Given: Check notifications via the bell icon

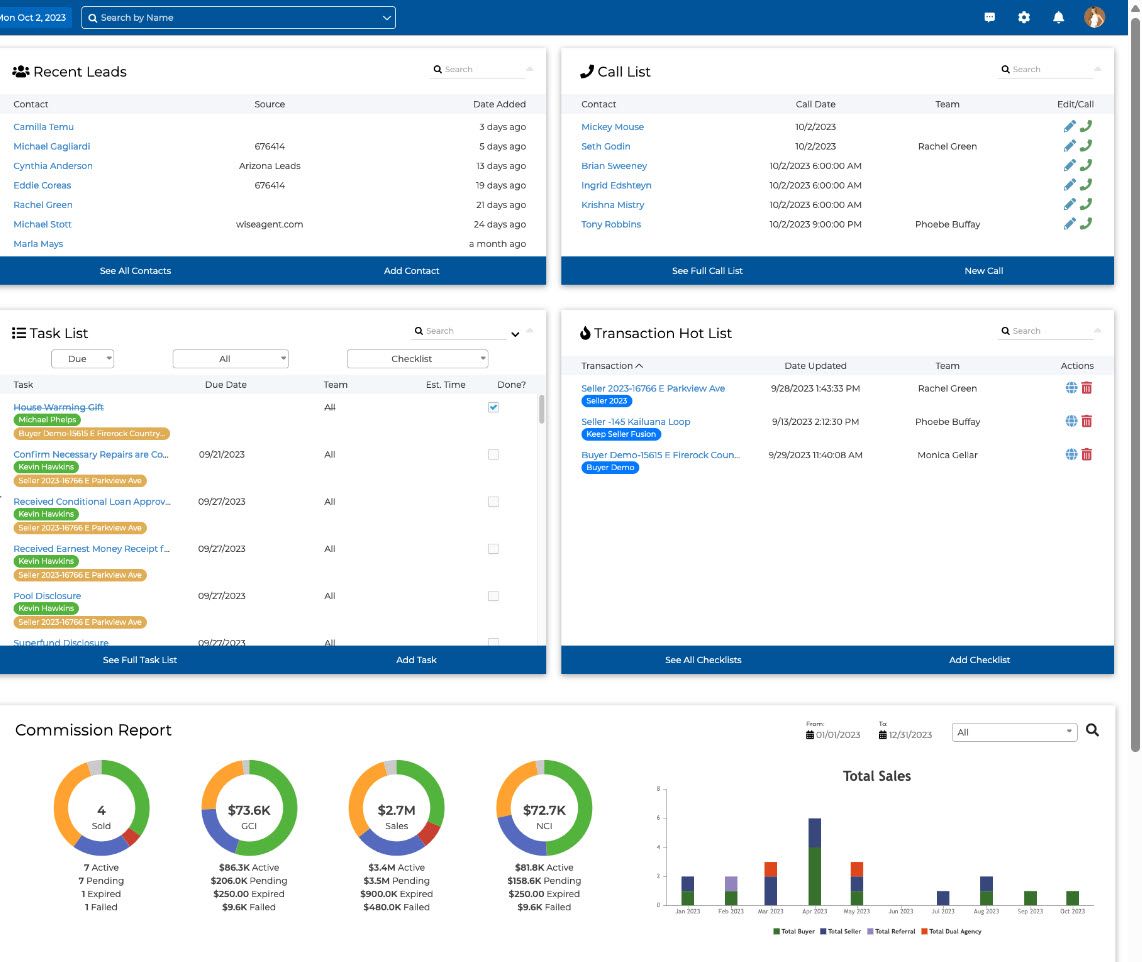Looking at the screenshot, I should (1057, 17).
